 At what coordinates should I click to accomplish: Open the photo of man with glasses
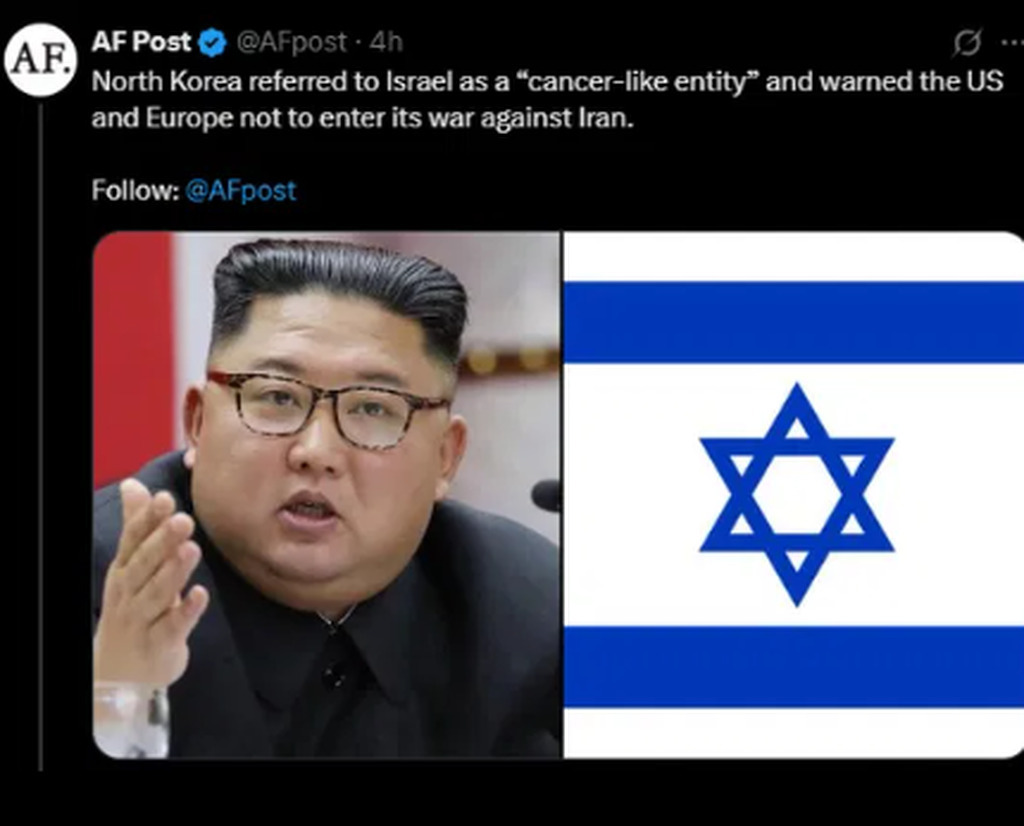(x=327, y=495)
